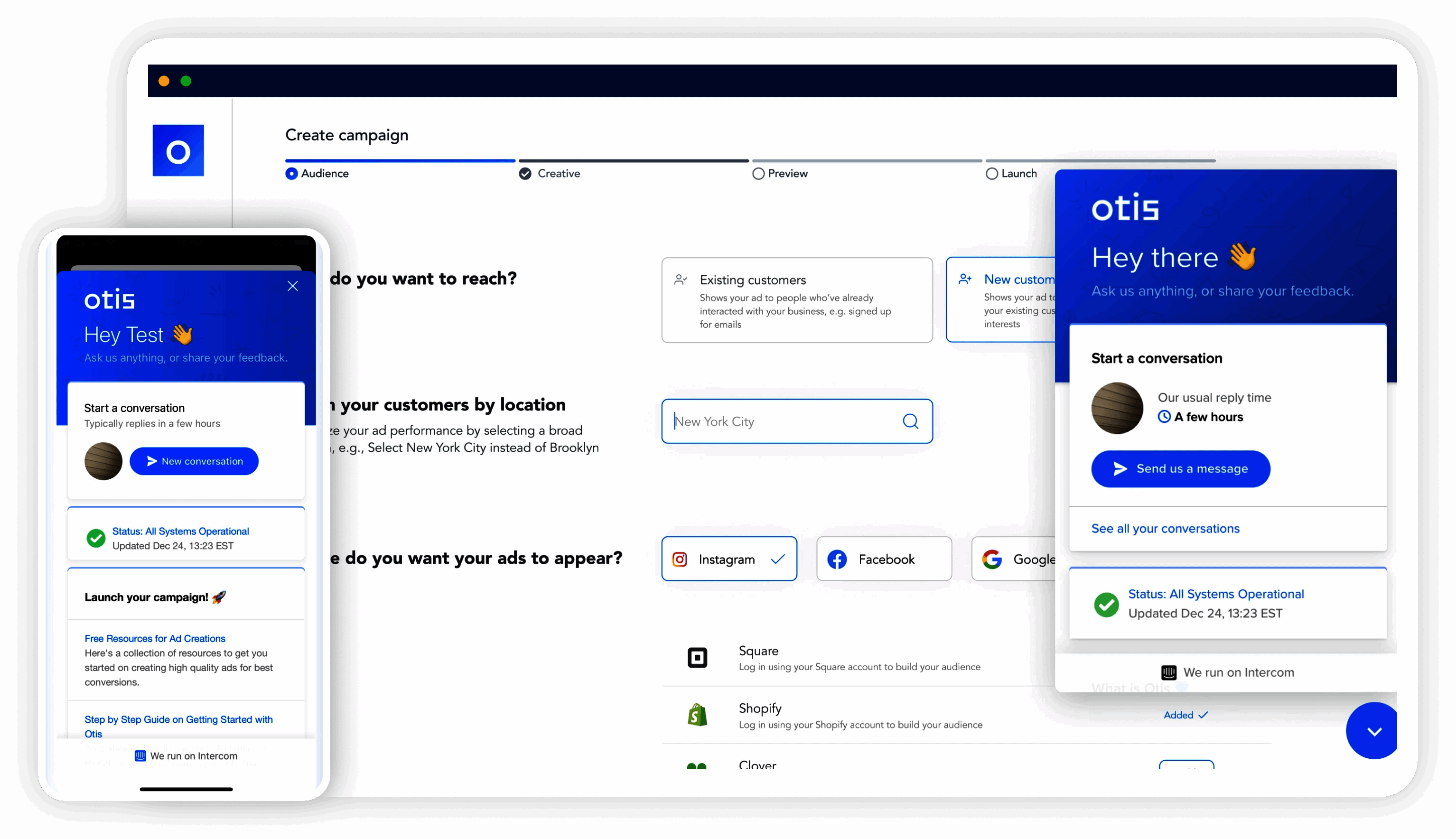Click the Otis logo in the sidebar
This screenshot has width=1456, height=839.
(x=178, y=150)
